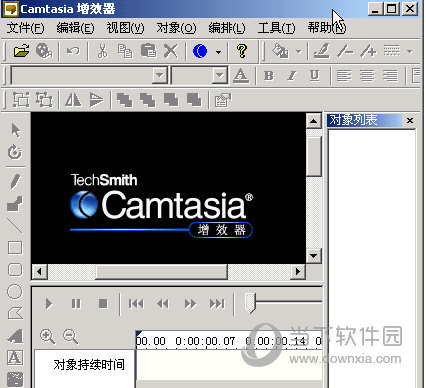Click the Zoom In magnifier on timeline
Image resolution: width=426 pixels, height=388 pixels.
point(47,336)
